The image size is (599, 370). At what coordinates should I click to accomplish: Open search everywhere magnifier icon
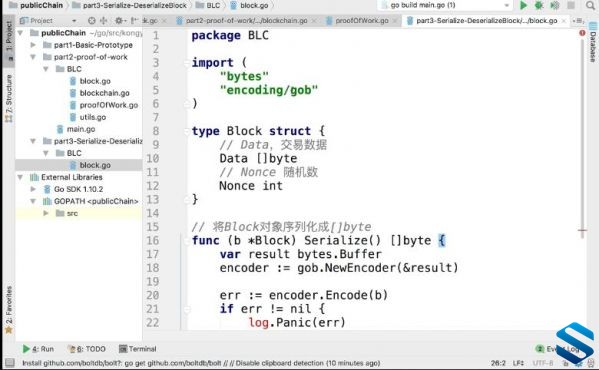(x=591, y=5)
